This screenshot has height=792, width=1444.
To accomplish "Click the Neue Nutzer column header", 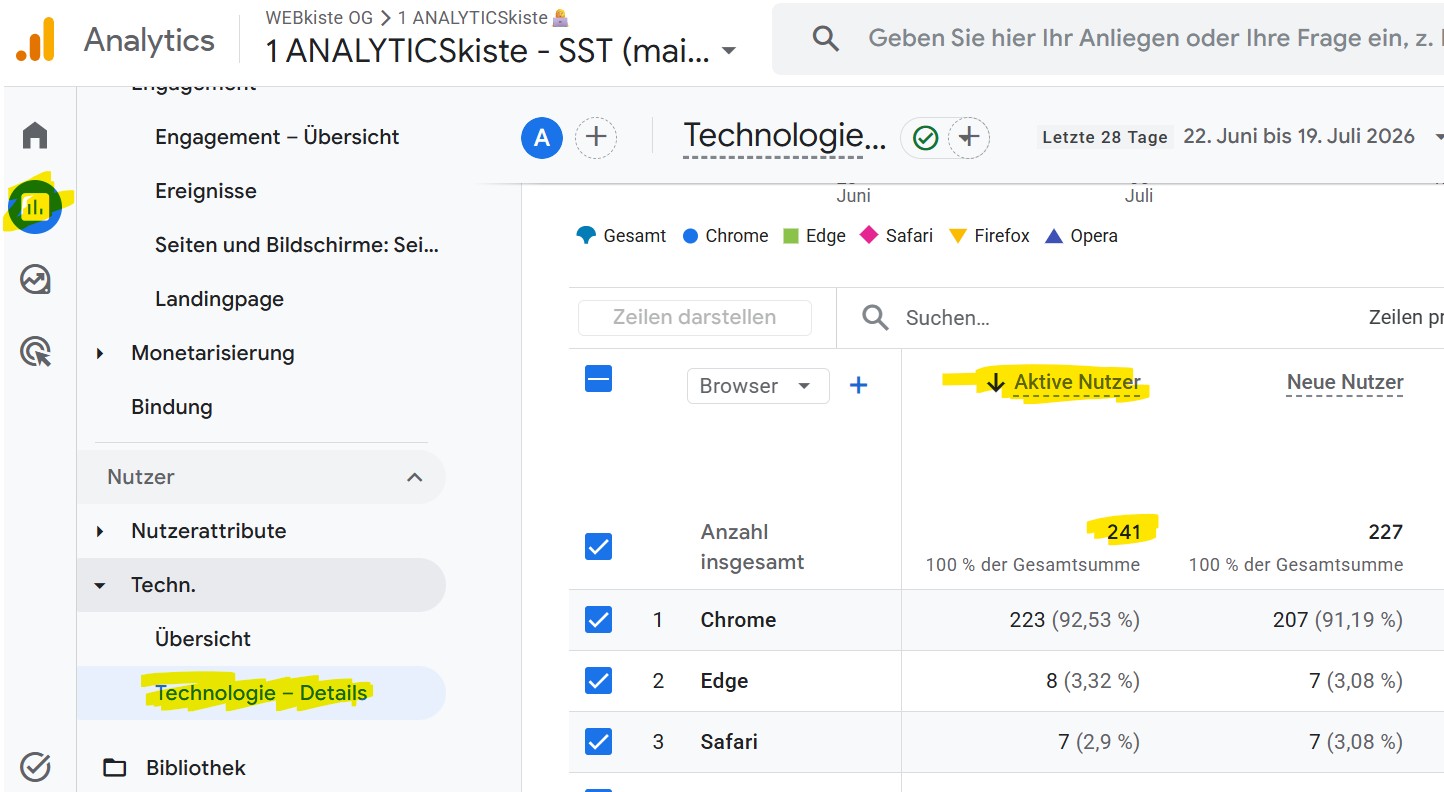I will click(1345, 382).
